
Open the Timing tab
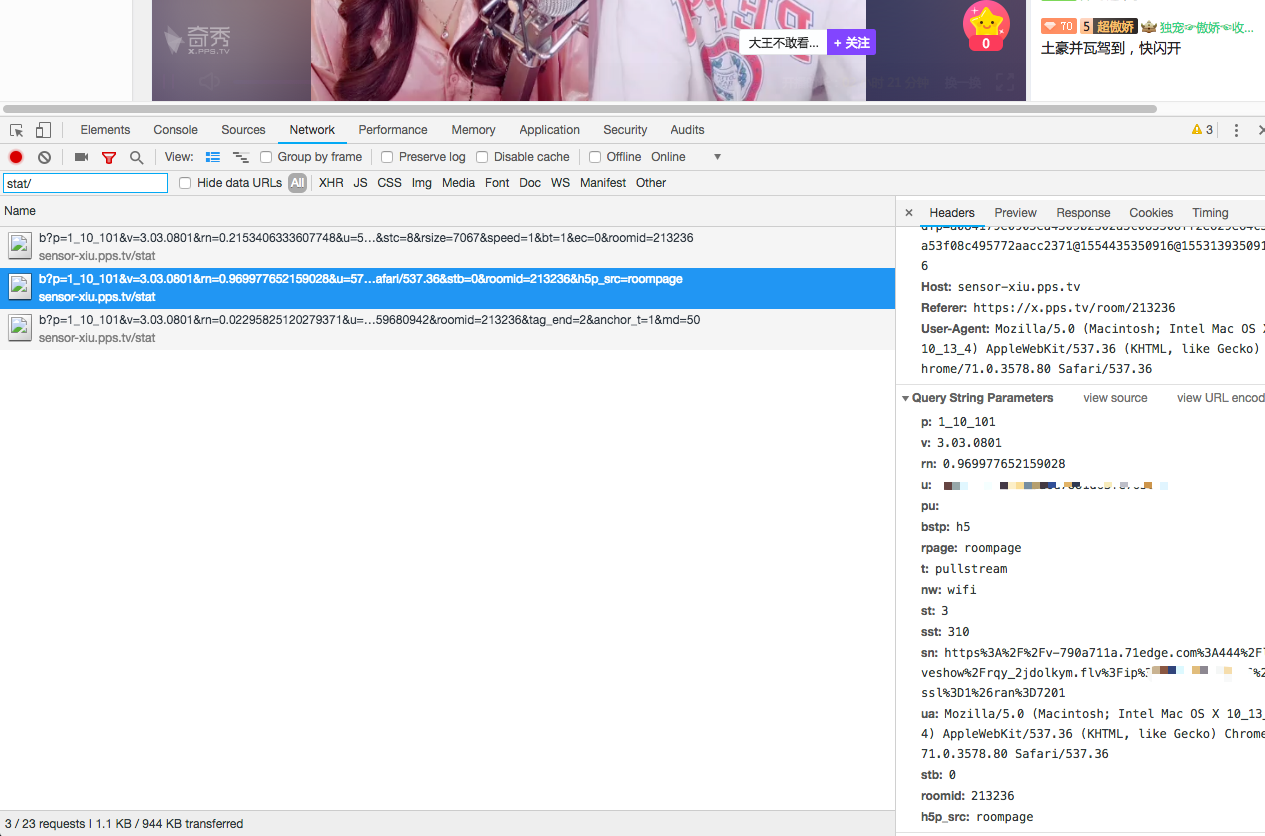pos(1209,212)
